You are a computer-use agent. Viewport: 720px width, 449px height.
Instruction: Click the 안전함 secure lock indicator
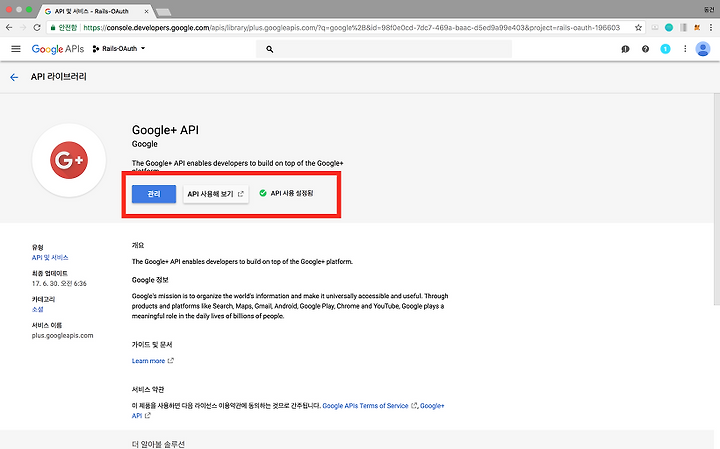[64, 28]
